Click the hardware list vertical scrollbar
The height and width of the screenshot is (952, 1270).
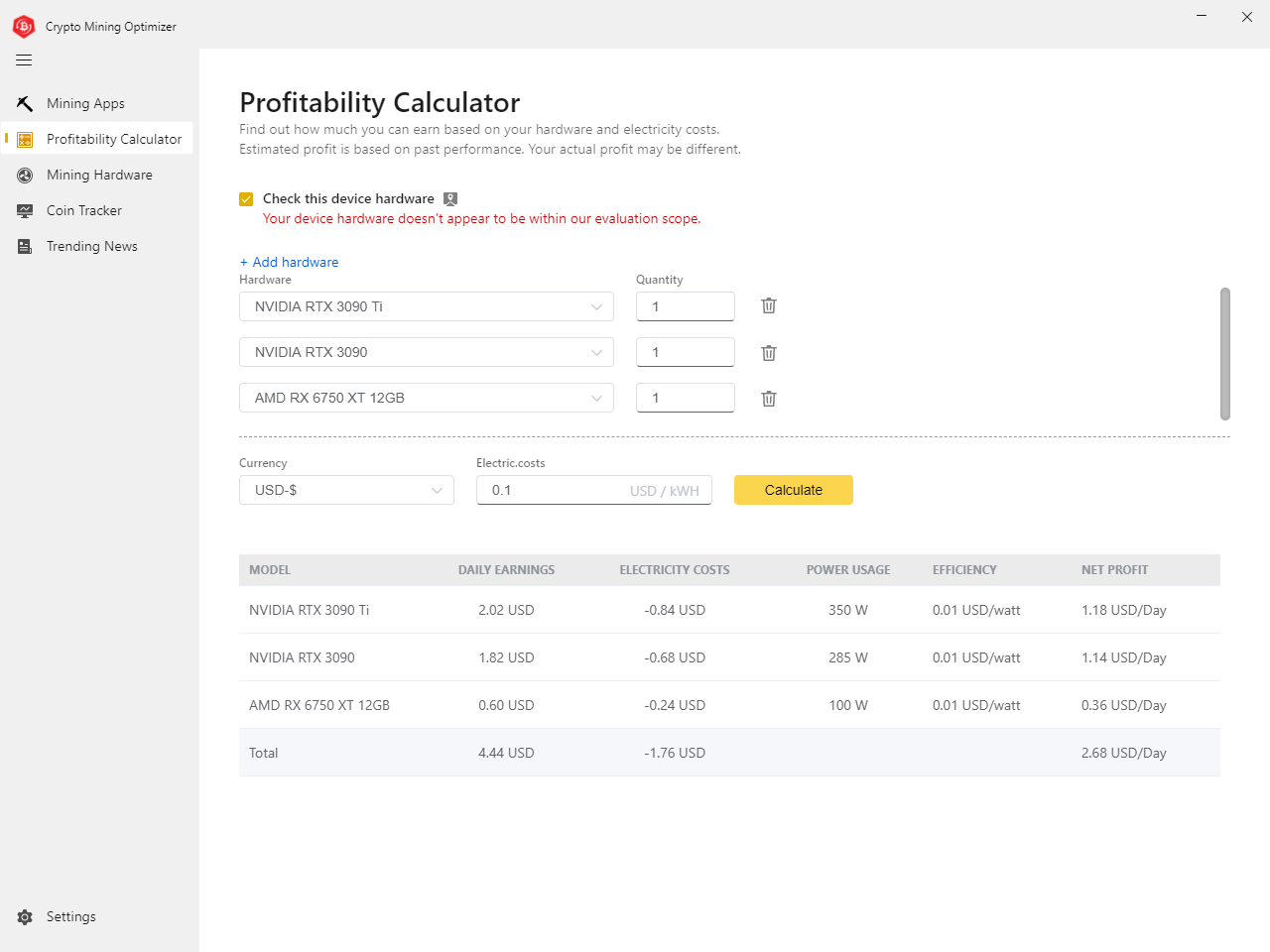pos(1224,354)
